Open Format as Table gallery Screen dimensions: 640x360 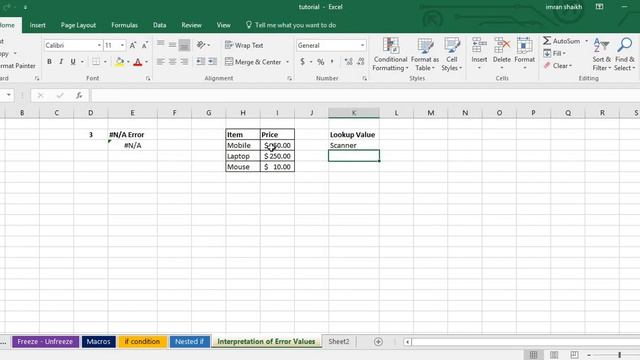click(425, 54)
